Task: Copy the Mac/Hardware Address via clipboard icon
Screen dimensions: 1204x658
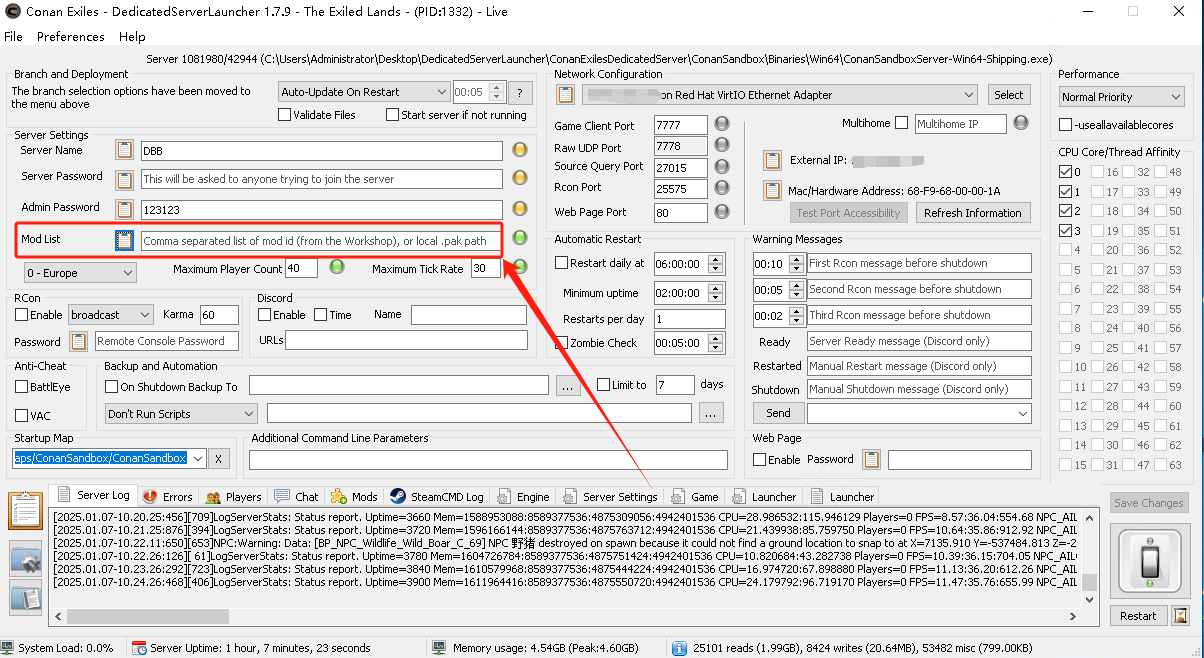Action: [772, 190]
